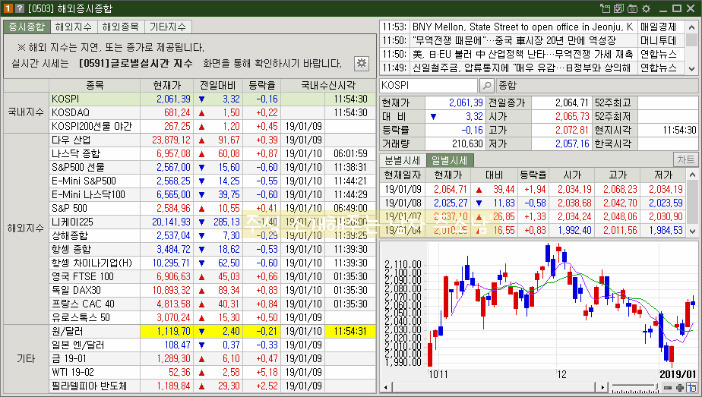Select the KOSPI200선물 야간 row
Viewport: 702px width, 397px height.
coord(212,126)
